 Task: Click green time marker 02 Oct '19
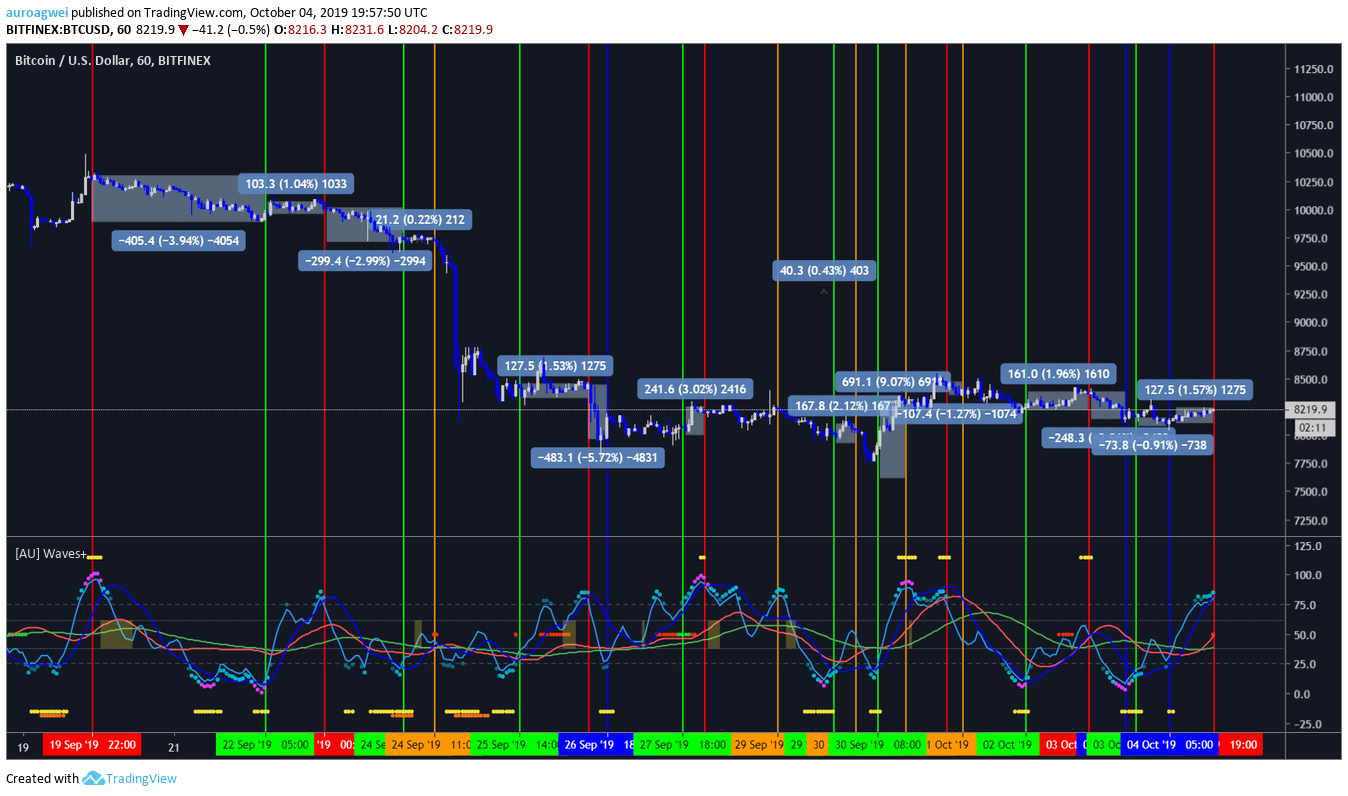[x=1008, y=745]
